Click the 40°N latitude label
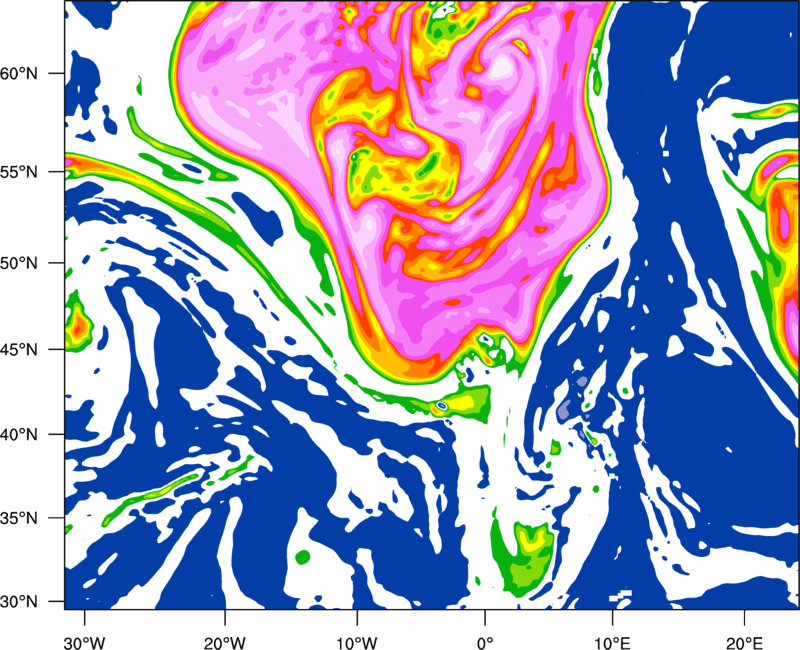Image resolution: width=800 pixels, height=650 pixels. click(19, 435)
